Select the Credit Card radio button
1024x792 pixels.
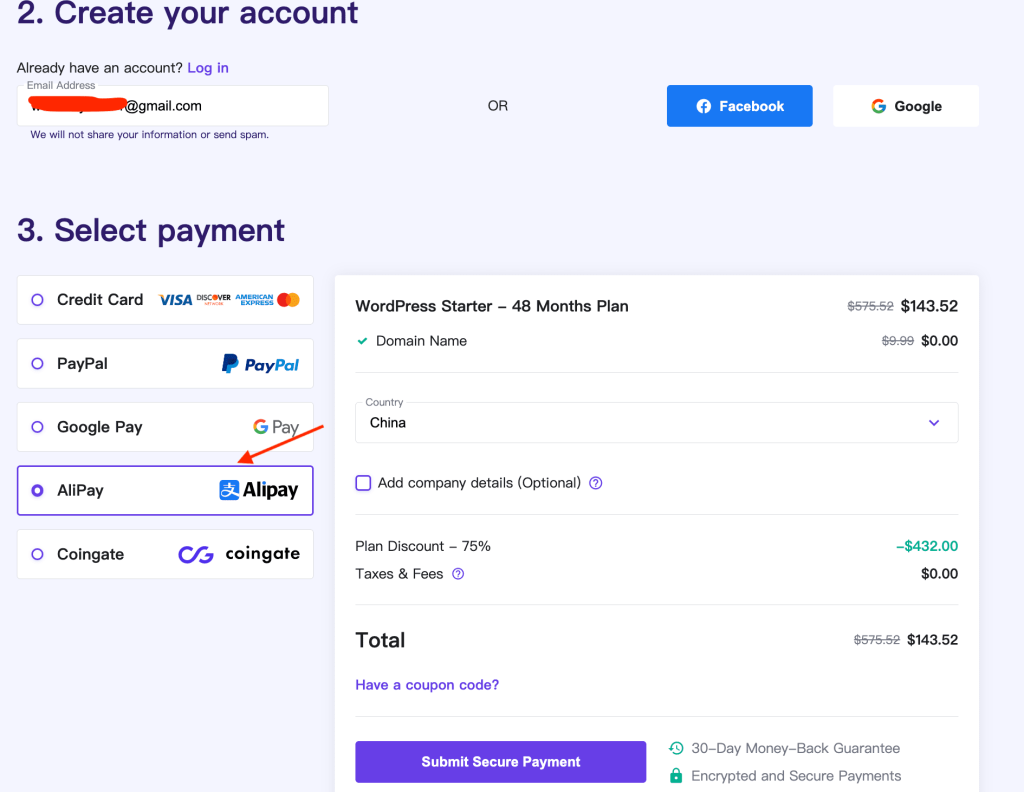coord(37,300)
